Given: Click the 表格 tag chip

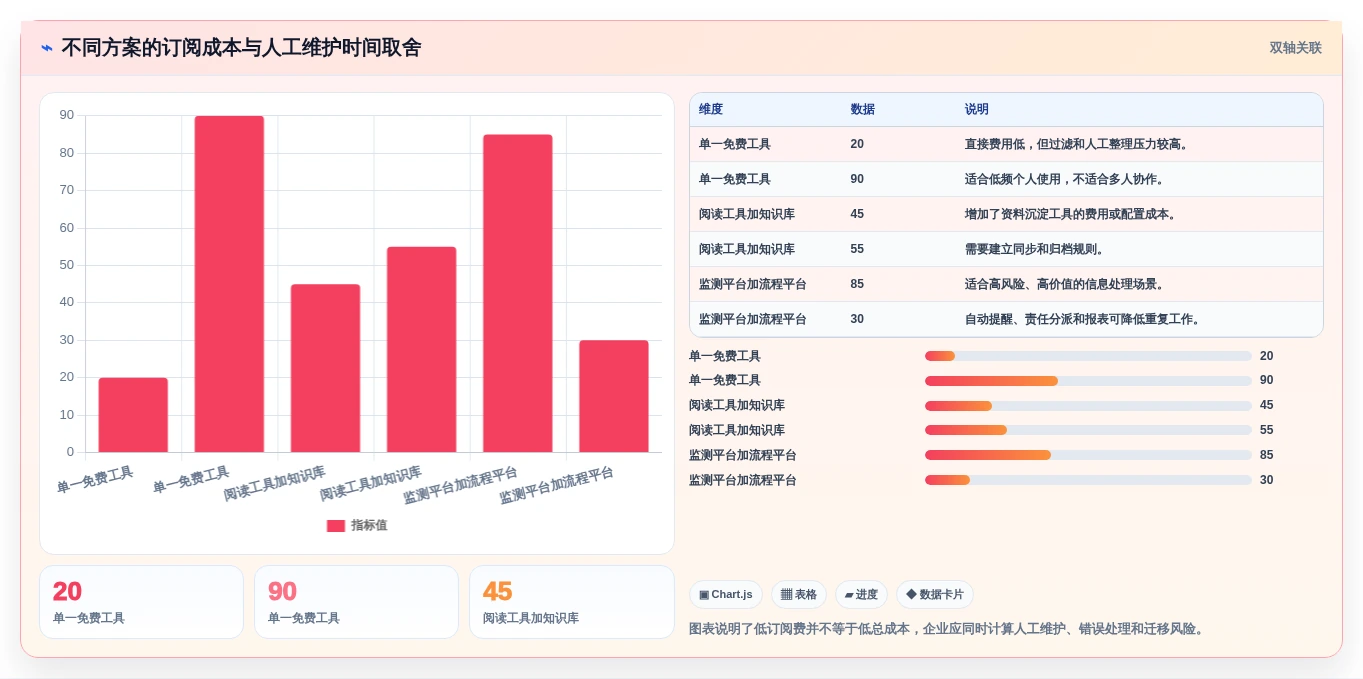Looking at the screenshot, I should point(799,595).
